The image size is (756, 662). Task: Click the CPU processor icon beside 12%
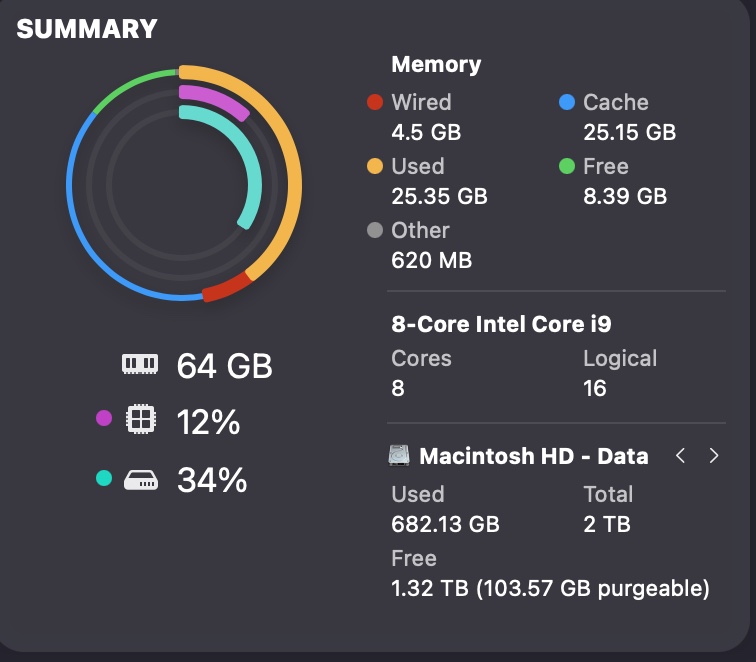(140, 421)
